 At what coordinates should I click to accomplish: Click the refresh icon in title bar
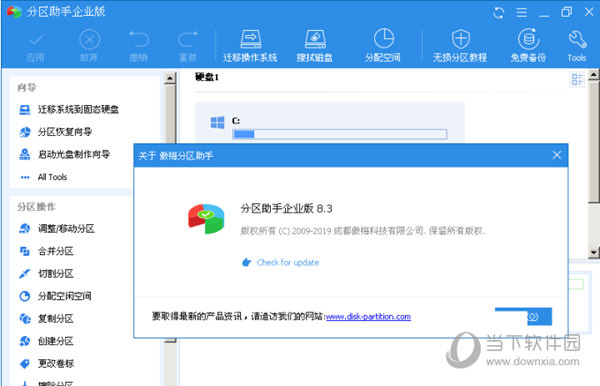click(499, 13)
